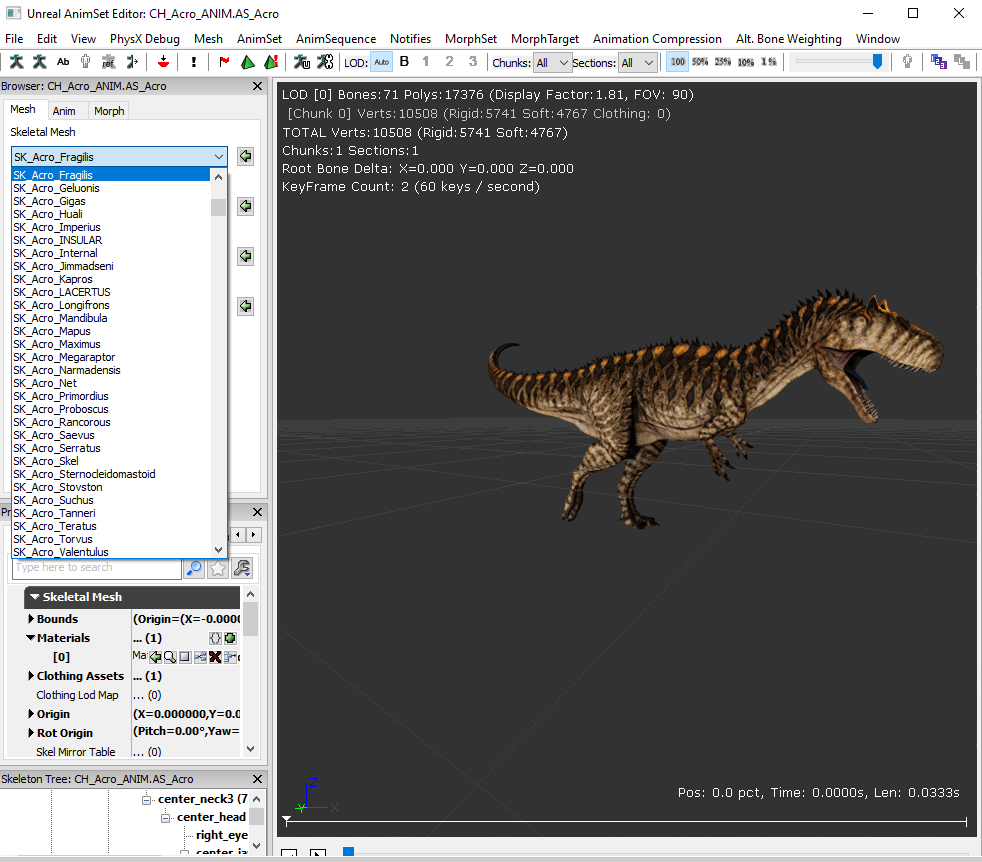
Task: Select SK_Acro_Megaraptor from the mesh list
Action: click(64, 357)
